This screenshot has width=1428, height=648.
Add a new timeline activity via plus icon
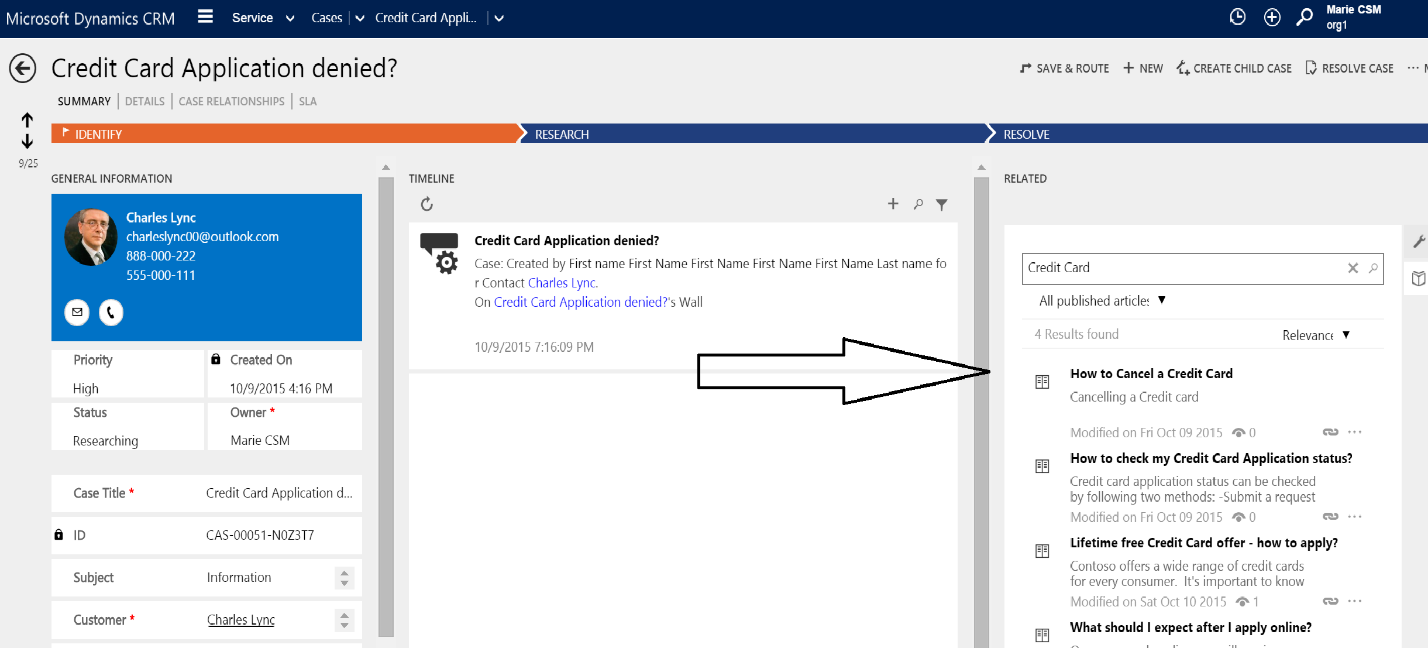[x=893, y=203]
